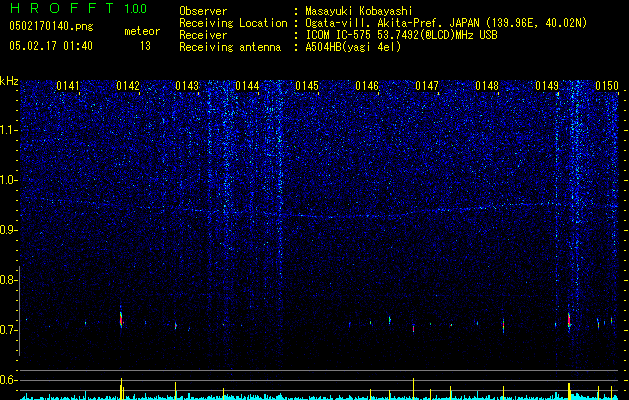Click the 0149 time label

[547, 87]
